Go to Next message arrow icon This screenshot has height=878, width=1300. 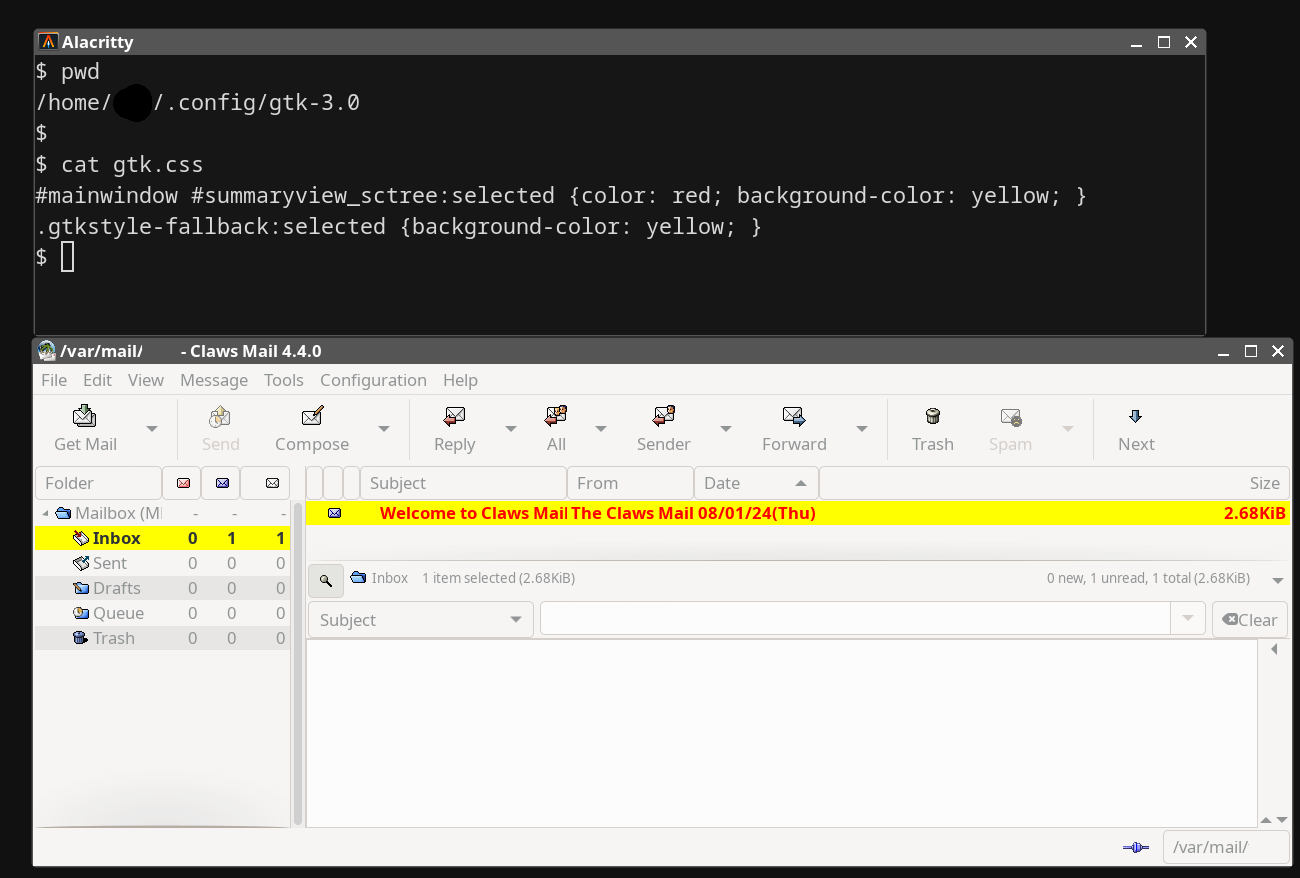[1135, 416]
